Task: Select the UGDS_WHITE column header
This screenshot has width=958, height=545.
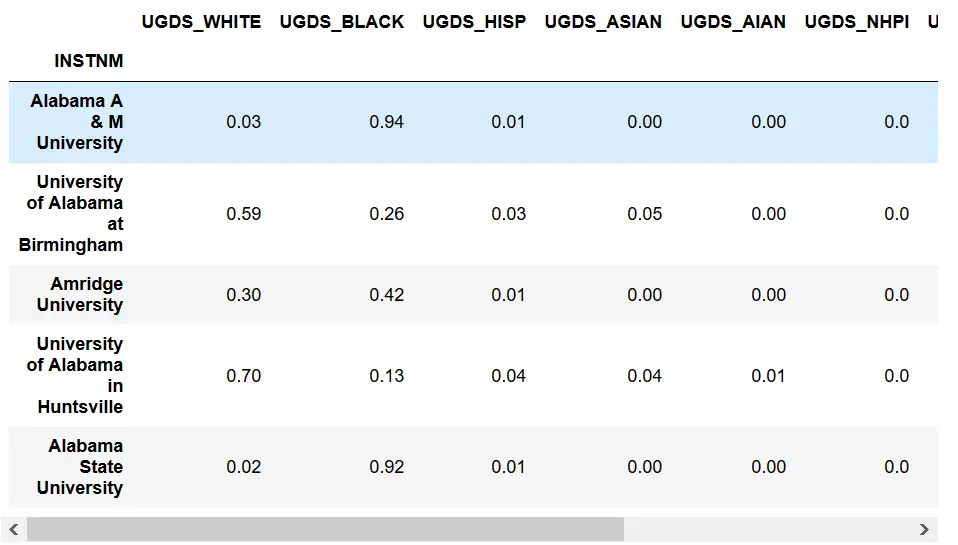Action: pos(201,21)
